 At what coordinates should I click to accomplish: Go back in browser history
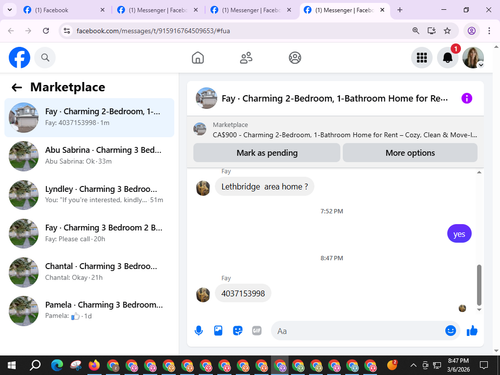(11, 31)
